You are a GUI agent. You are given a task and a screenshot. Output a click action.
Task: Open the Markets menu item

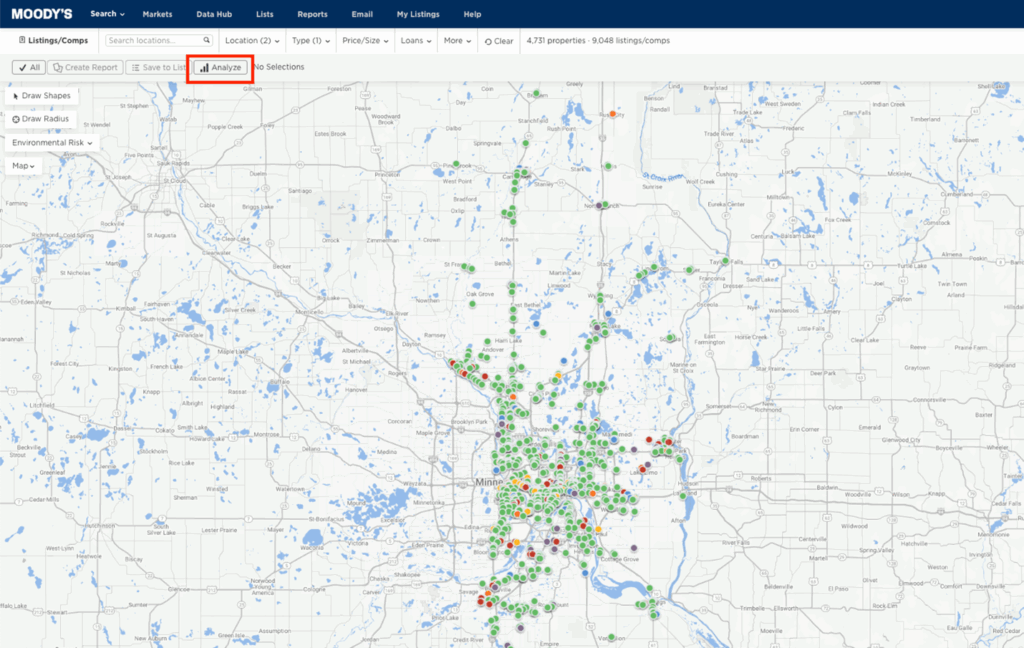pyautogui.click(x=157, y=14)
